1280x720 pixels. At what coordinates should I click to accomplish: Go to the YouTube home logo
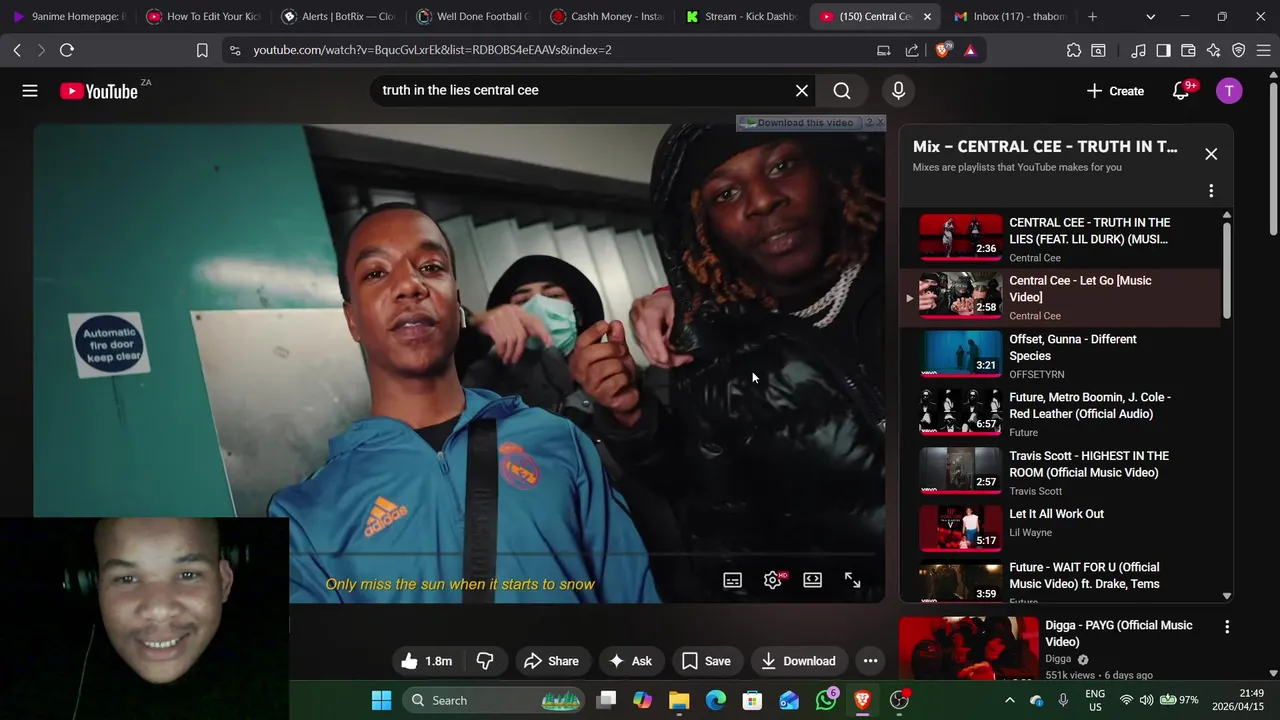point(98,91)
